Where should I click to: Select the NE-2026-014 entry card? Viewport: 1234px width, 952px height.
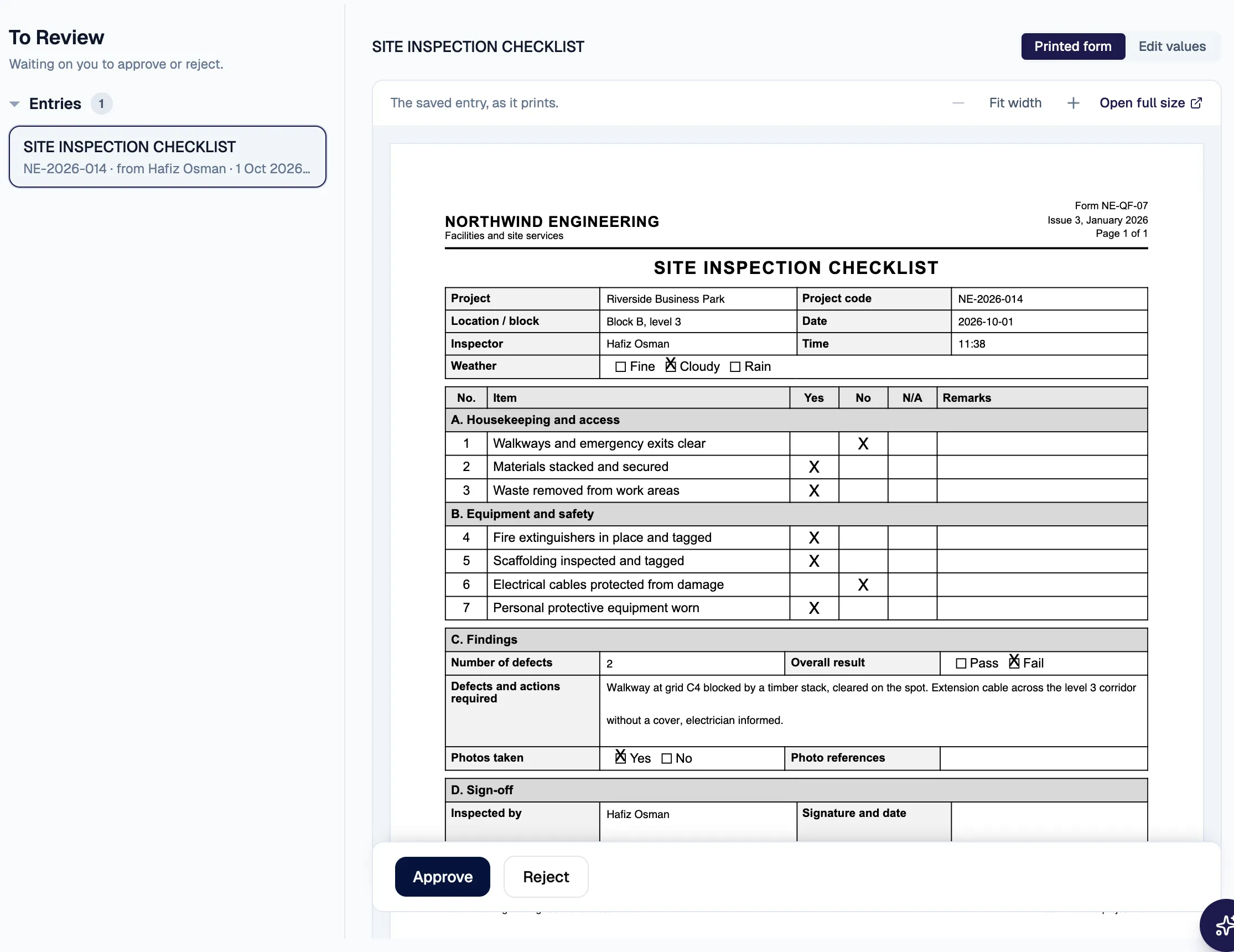click(167, 157)
